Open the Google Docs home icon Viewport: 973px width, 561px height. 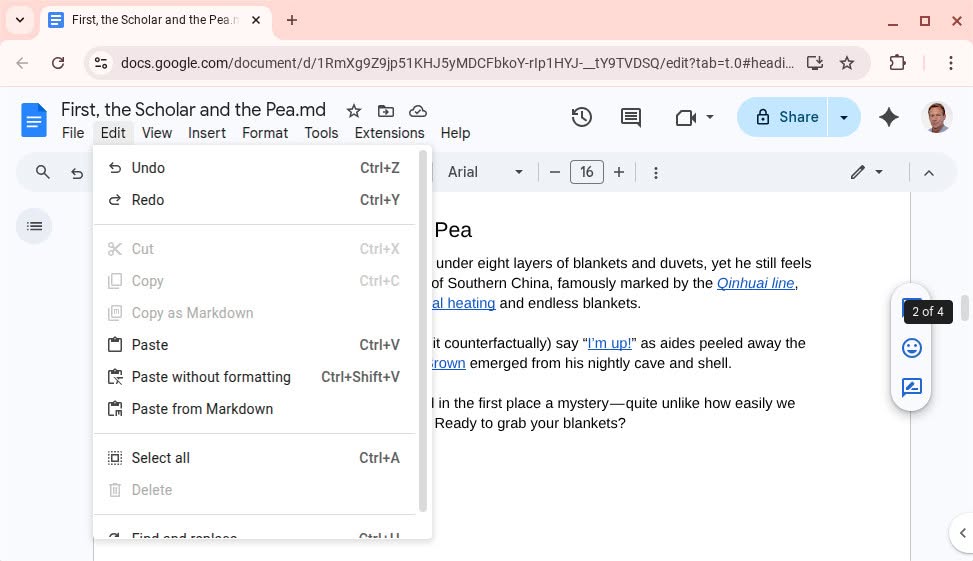pos(34,119)
